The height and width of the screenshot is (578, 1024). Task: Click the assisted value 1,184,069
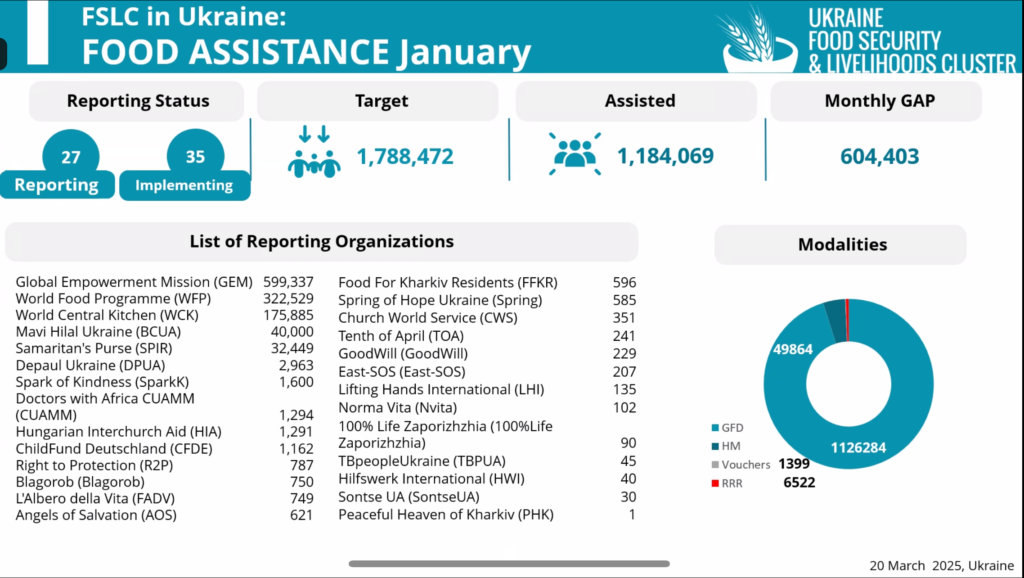click(x=665, y=156)
